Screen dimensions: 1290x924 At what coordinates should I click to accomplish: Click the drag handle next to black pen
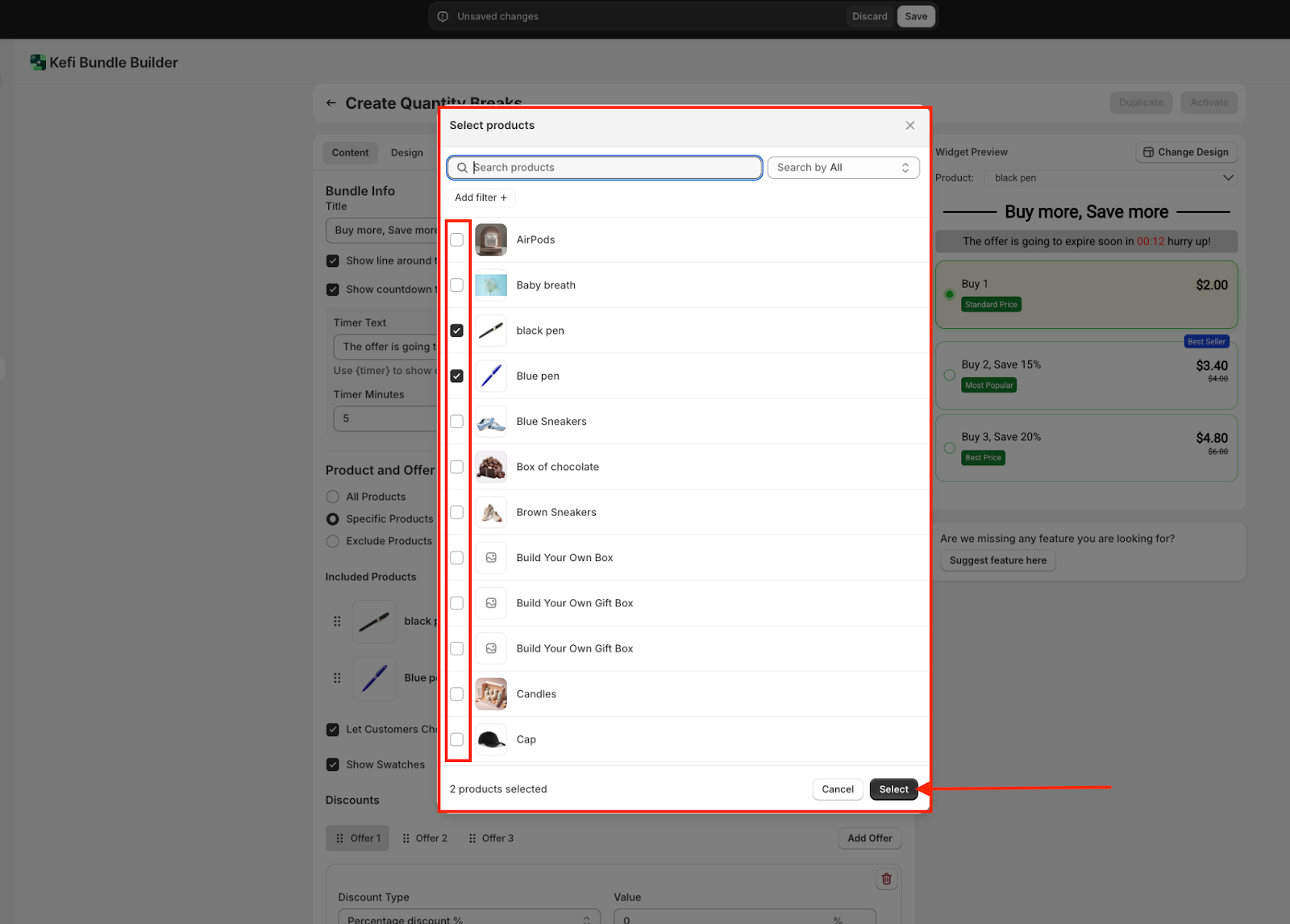(x=337, y=621)
